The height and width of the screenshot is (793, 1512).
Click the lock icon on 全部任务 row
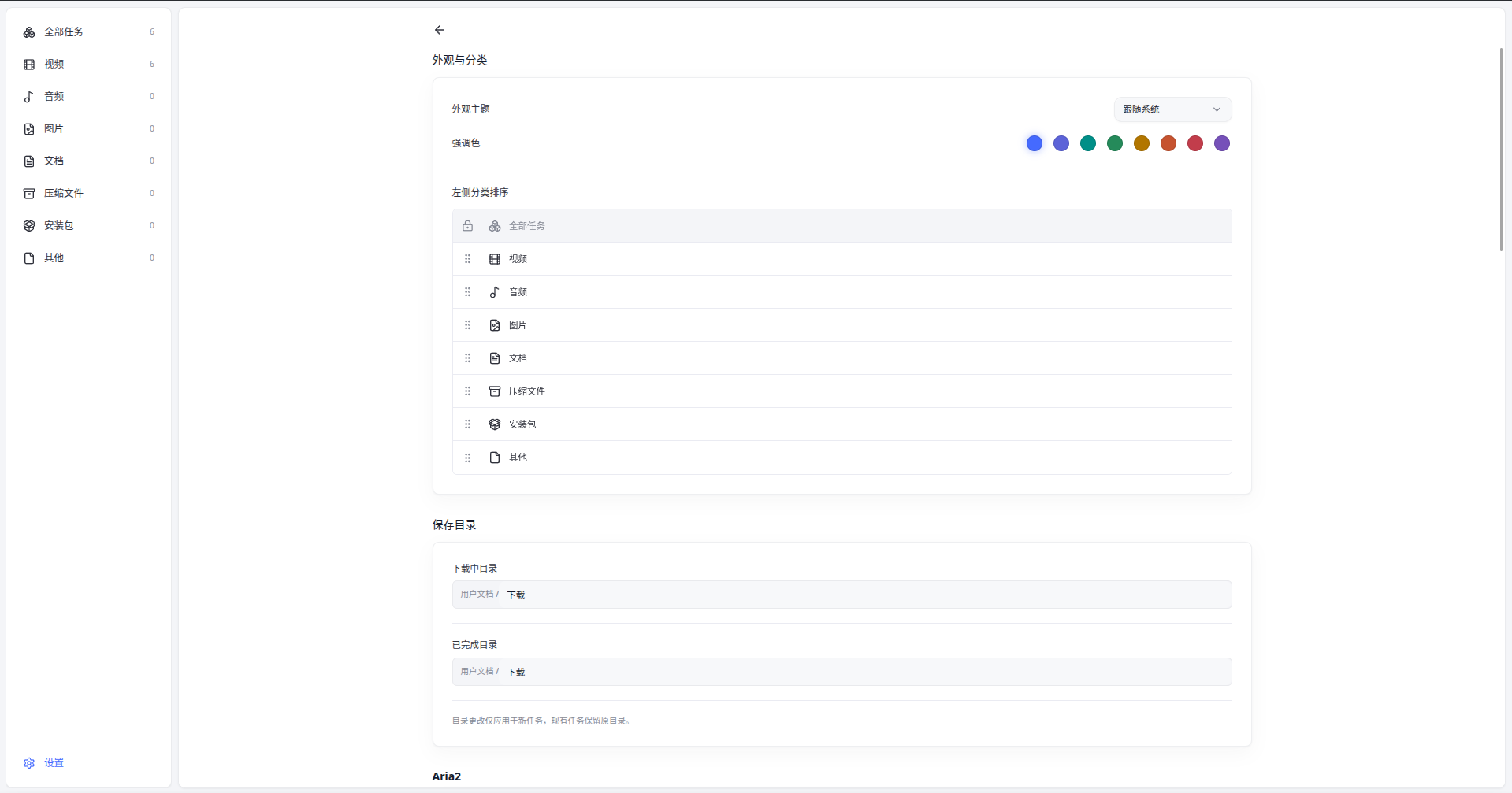point(468,226)
